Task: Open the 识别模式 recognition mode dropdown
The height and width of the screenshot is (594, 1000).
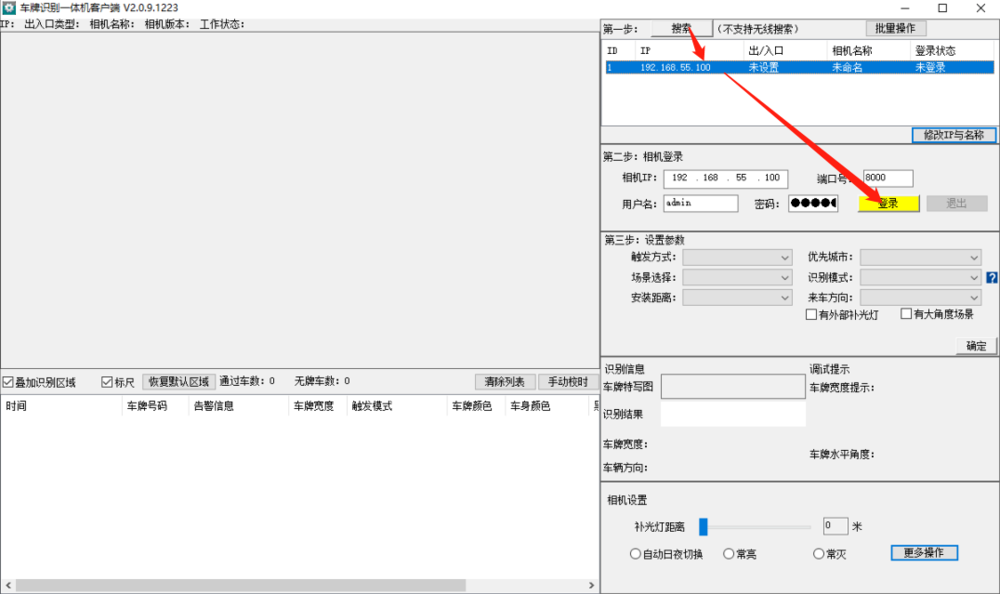Action: pos(920,278)
